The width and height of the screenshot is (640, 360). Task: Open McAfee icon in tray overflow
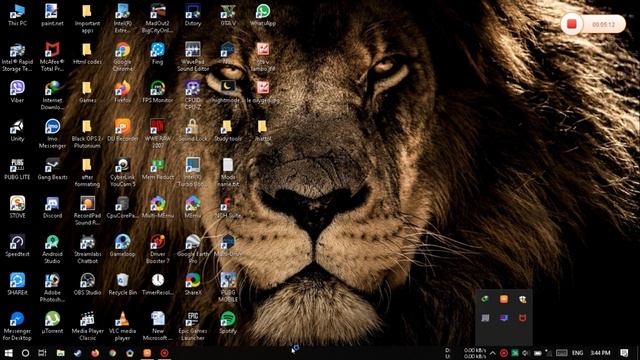522,318
